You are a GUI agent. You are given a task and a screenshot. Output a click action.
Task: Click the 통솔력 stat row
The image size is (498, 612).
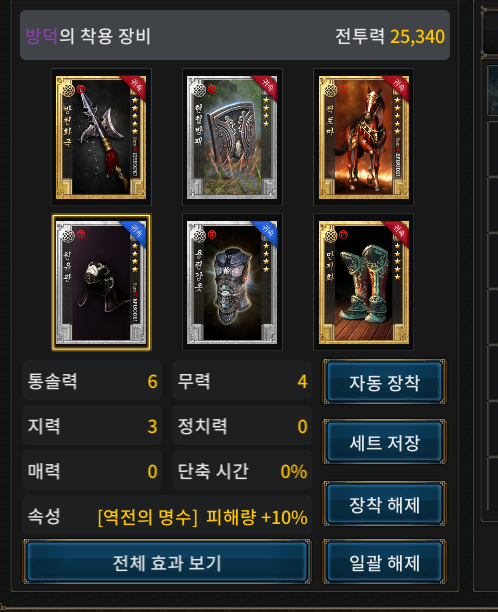pos(92,381)
